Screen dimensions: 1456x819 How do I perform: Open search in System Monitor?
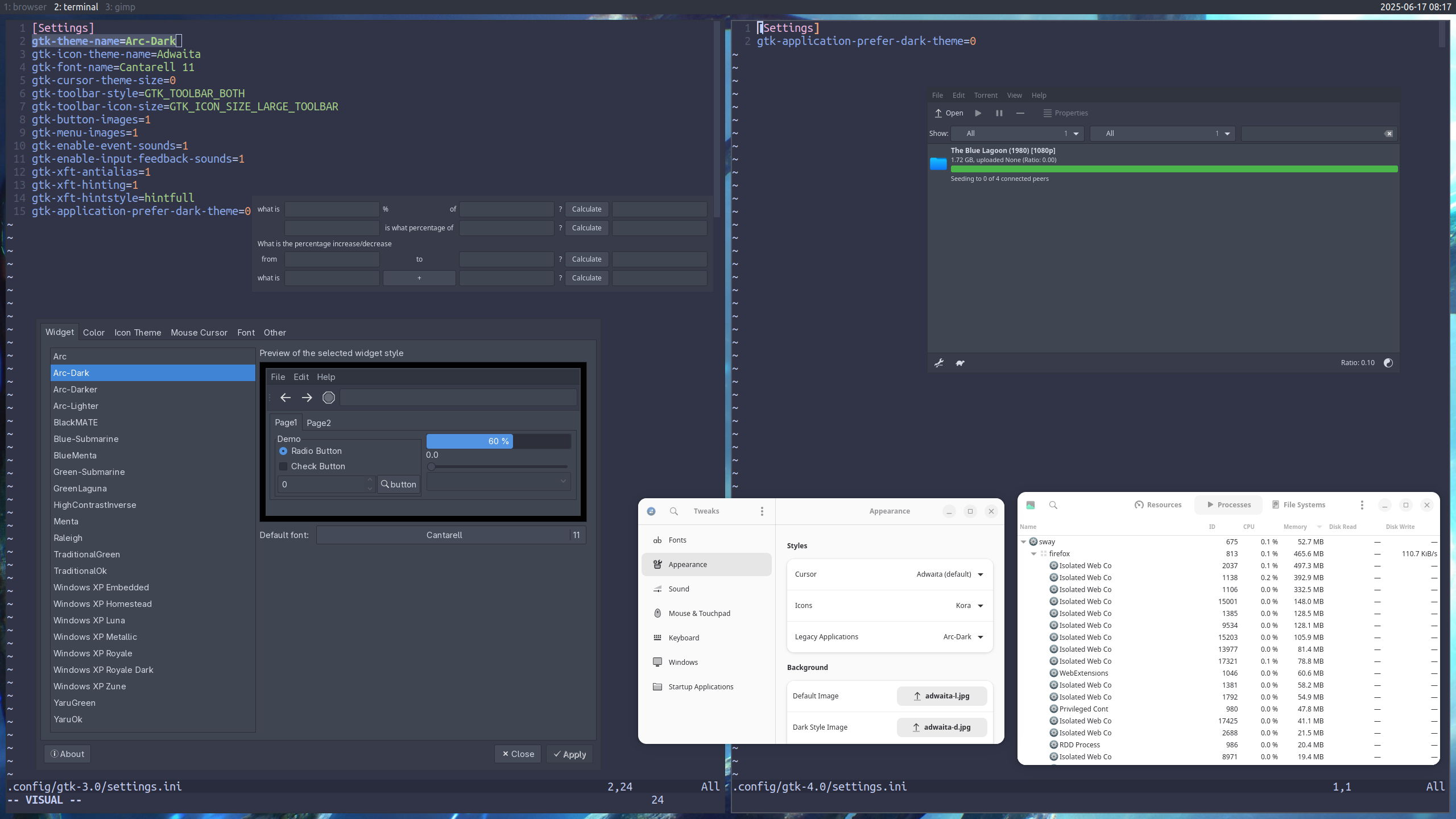pyautogui.click(x=1053, y=505)
